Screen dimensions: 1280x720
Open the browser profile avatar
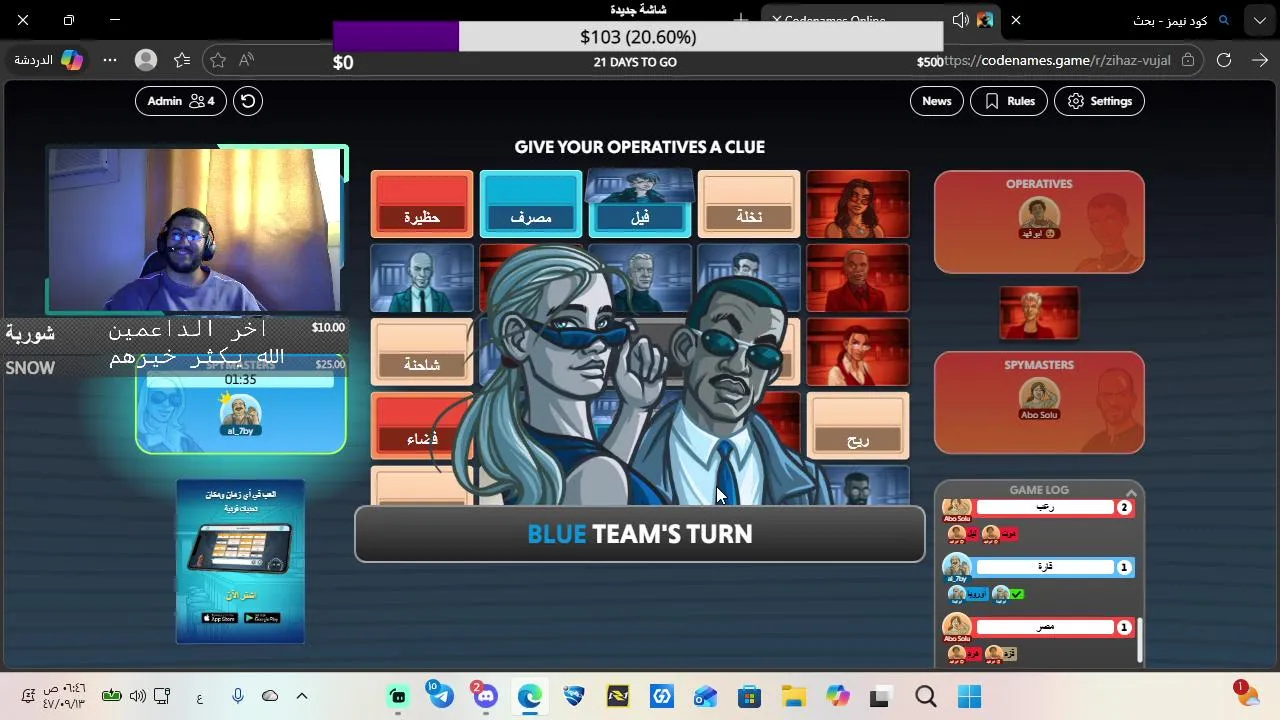pyautogui.click(x=146, y=60)
